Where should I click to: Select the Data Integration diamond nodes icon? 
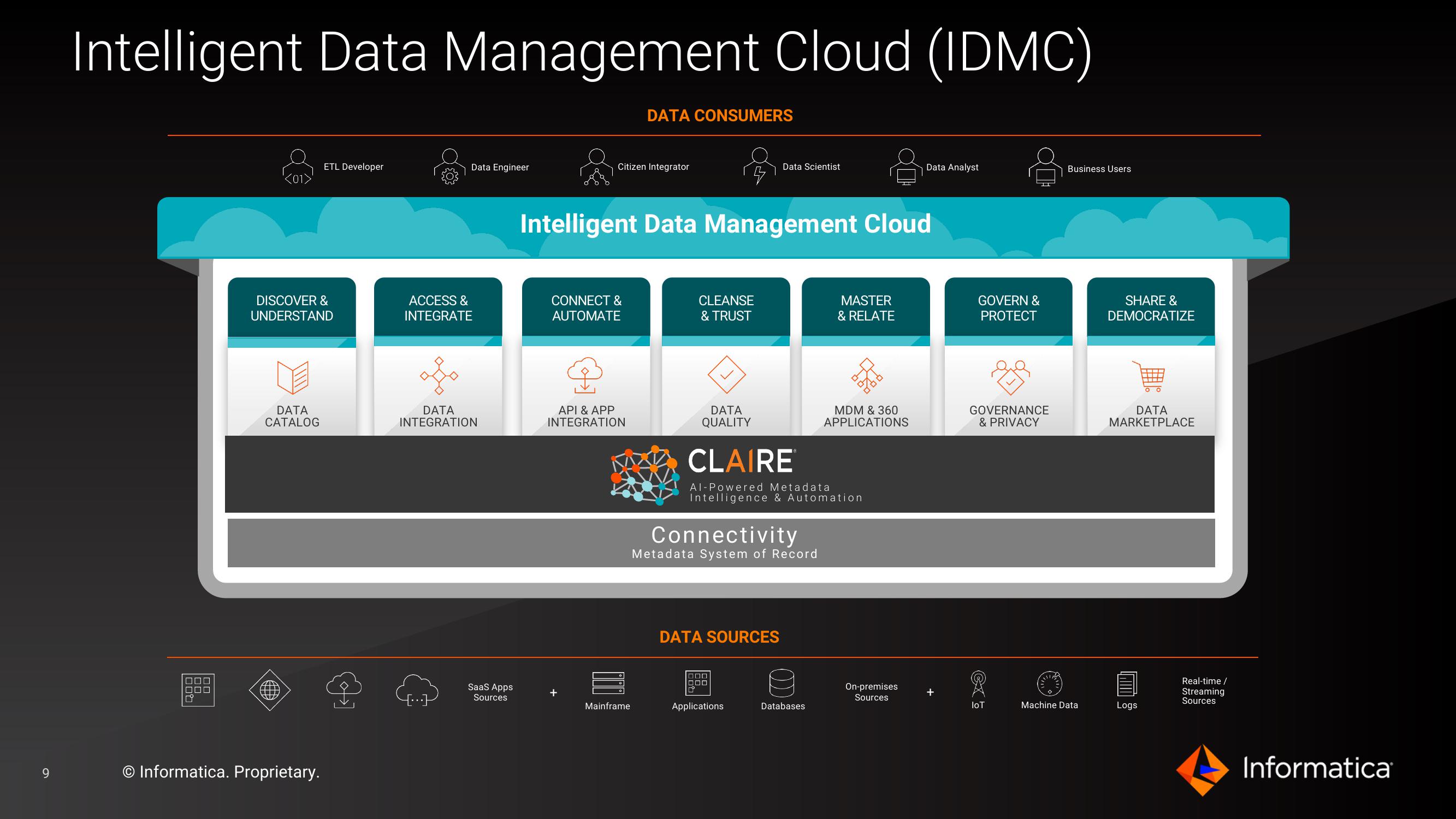tap(439, 375)
